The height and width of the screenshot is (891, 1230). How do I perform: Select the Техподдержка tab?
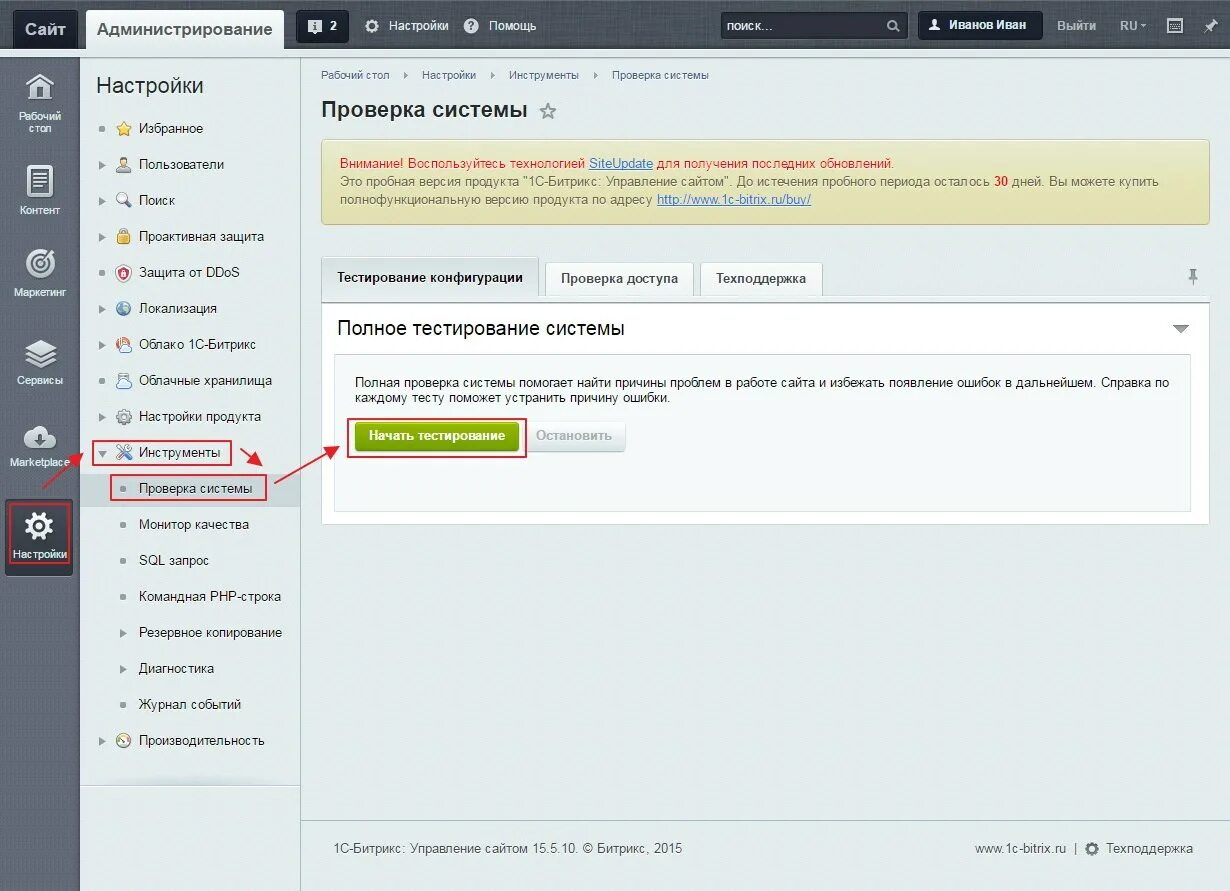pyautogui.click(x=761, y=278)
